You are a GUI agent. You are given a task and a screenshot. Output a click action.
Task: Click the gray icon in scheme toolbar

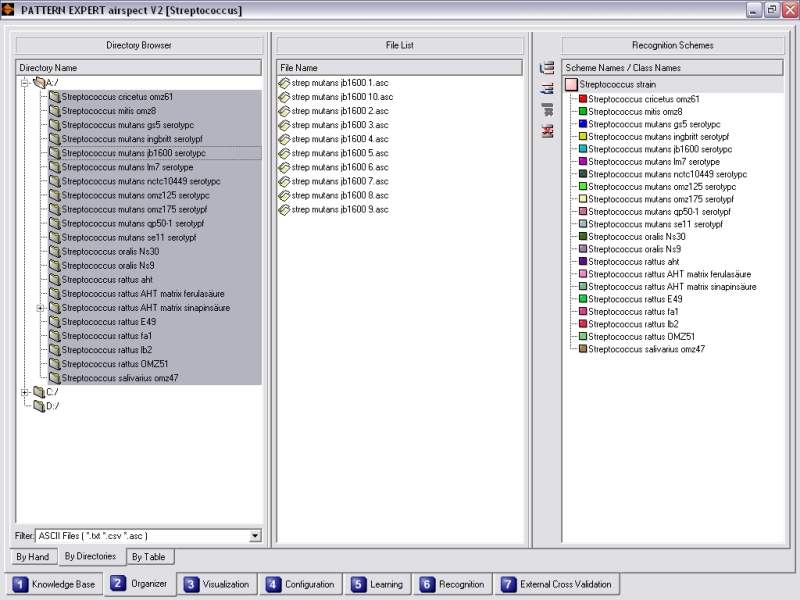coord(547,110)
